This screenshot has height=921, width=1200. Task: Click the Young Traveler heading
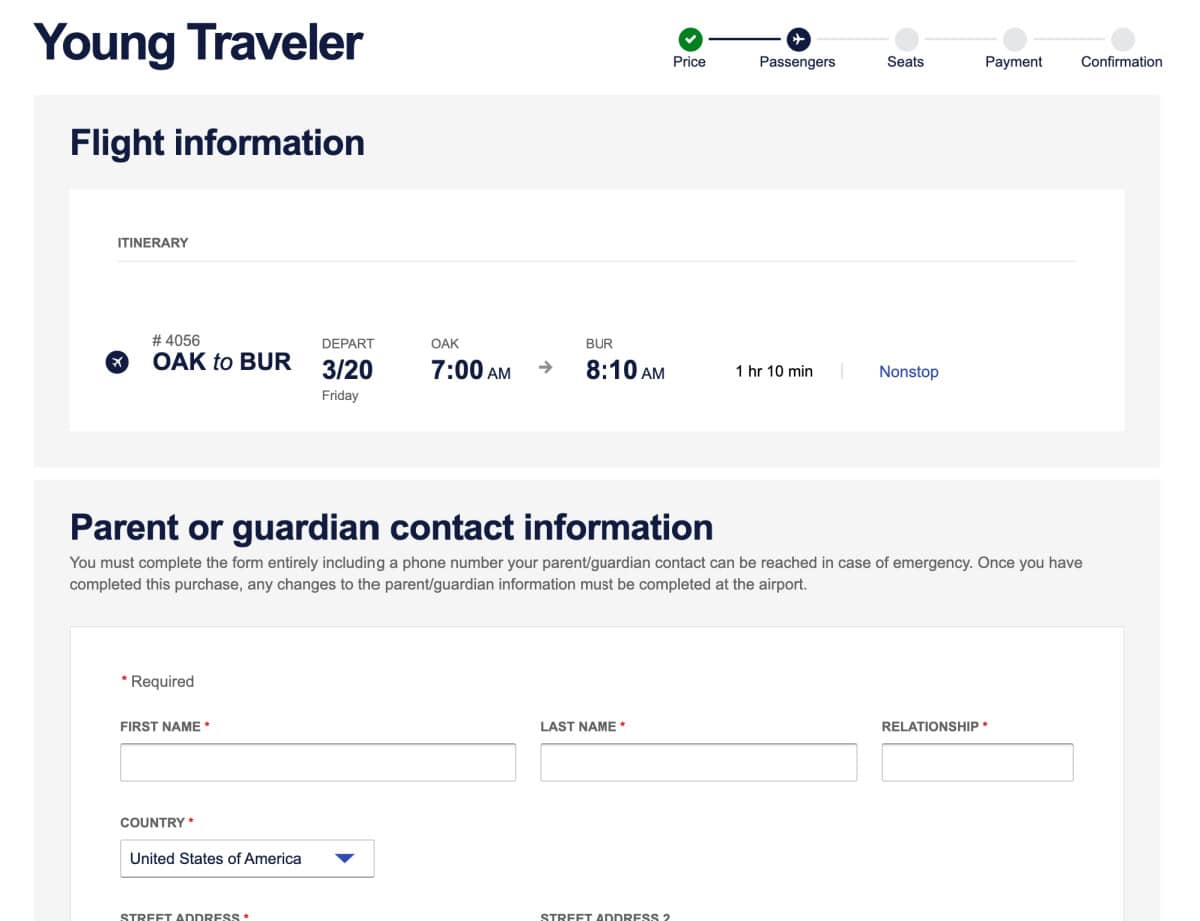tap(197, 42)
